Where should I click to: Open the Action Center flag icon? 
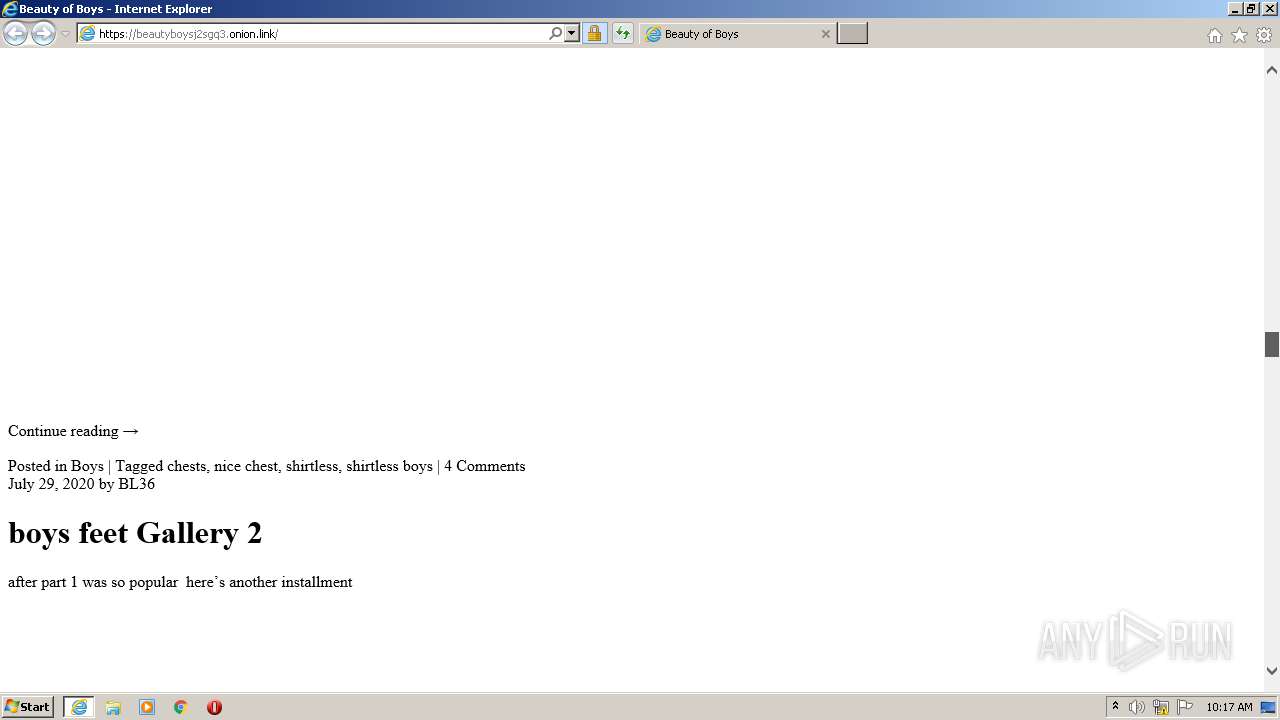1185,707
